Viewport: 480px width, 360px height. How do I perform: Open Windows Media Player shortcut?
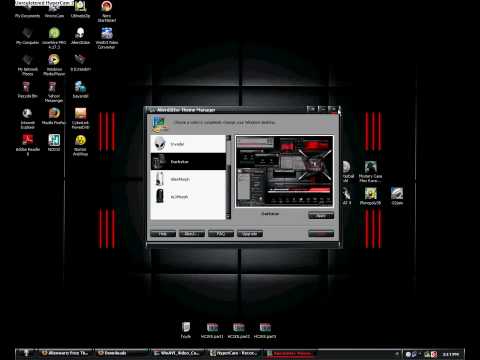[x=54, y=65]
